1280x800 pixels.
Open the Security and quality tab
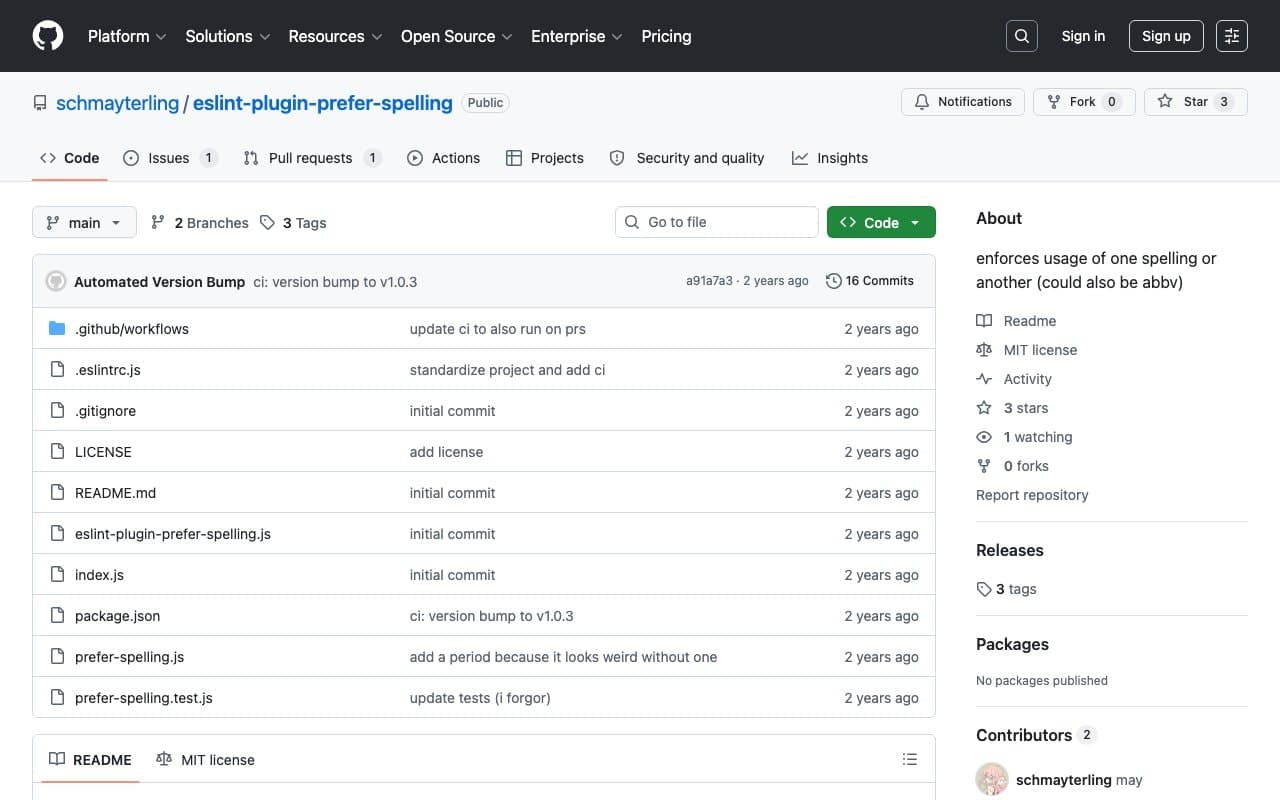[687, 158]
